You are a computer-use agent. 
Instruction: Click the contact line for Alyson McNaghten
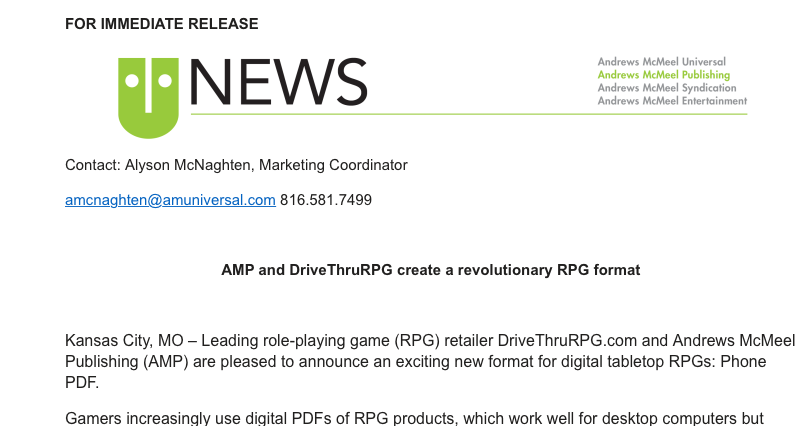[x=236, y=165]
